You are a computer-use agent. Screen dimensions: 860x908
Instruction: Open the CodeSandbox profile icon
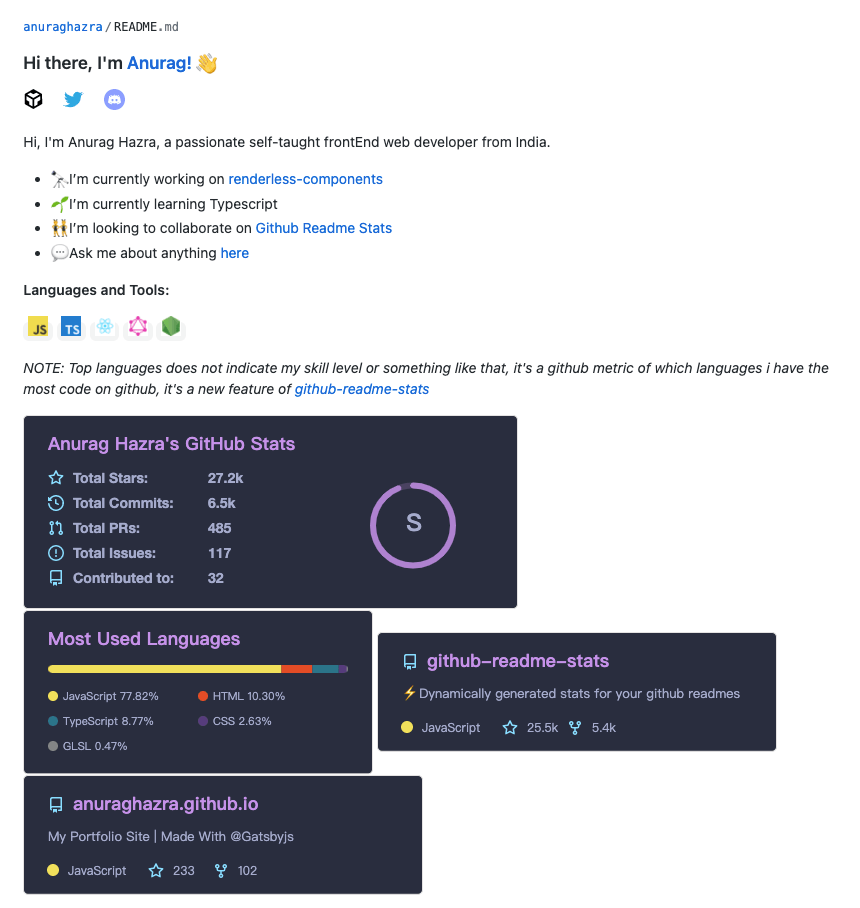tap(33, 99)
